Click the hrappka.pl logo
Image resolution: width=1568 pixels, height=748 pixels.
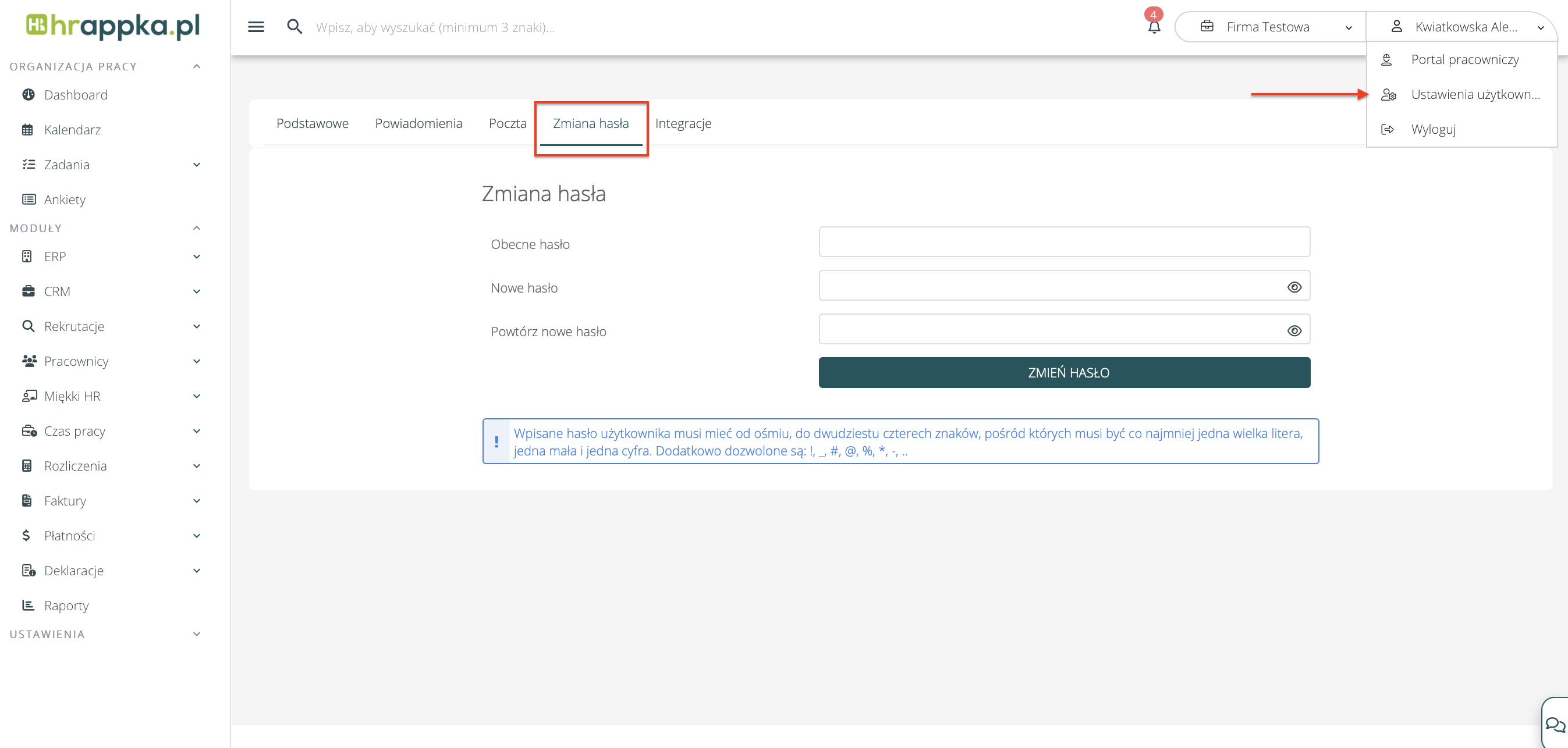click(113, 26)
